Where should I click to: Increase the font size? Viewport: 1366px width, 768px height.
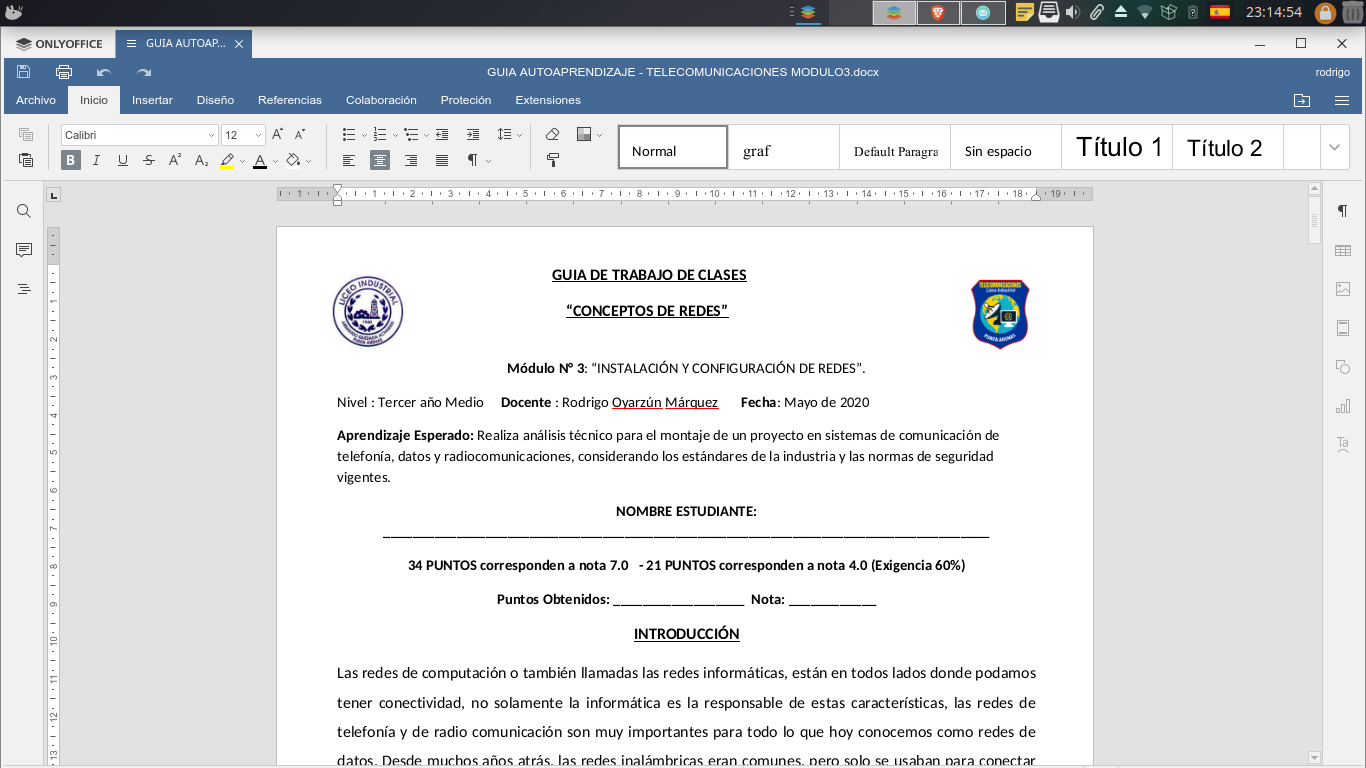pyautogui.click(x=278, y=134)
